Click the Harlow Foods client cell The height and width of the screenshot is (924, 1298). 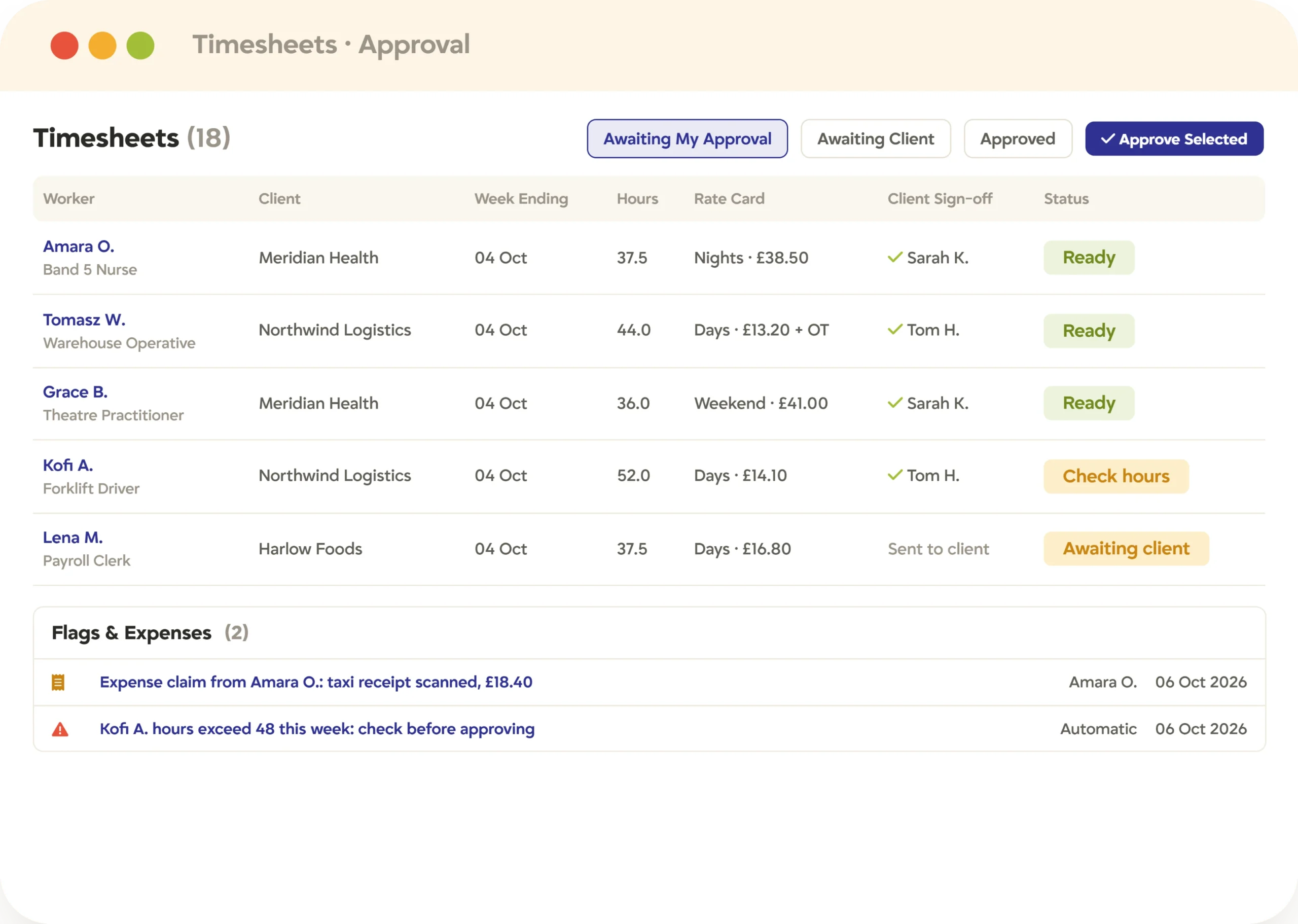[x=310, y=549]
